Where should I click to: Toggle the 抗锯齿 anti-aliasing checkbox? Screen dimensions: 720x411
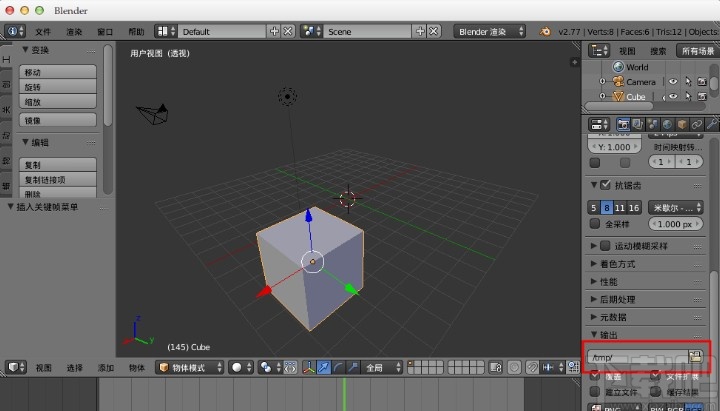tap(606, 185)
